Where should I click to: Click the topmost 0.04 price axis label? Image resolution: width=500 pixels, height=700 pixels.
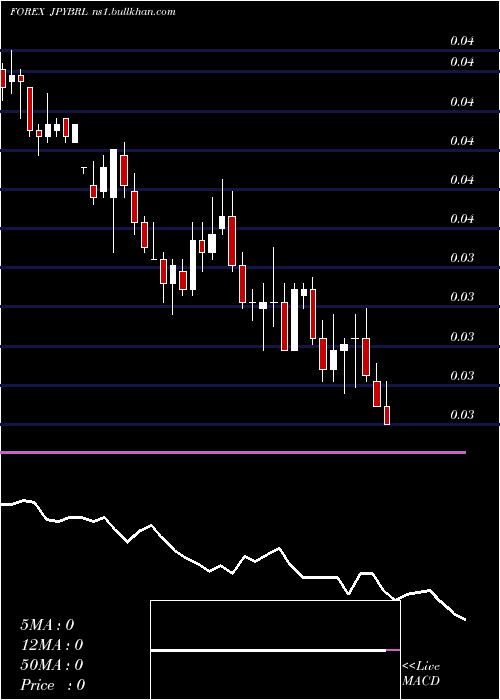click(462, 41)
